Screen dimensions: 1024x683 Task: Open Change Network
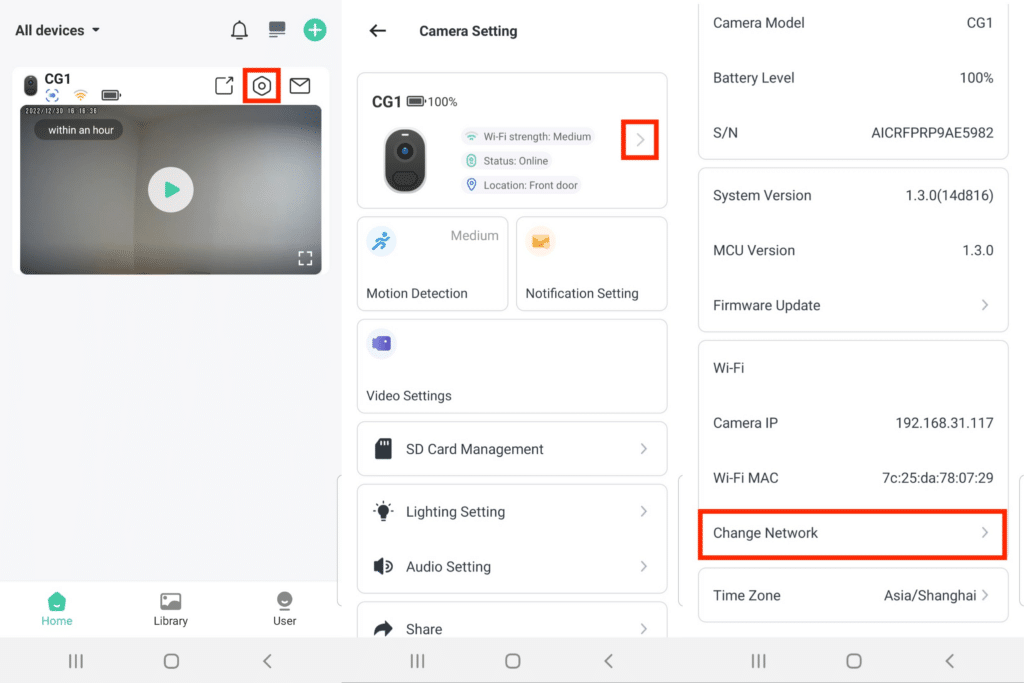tap(853, 533)
